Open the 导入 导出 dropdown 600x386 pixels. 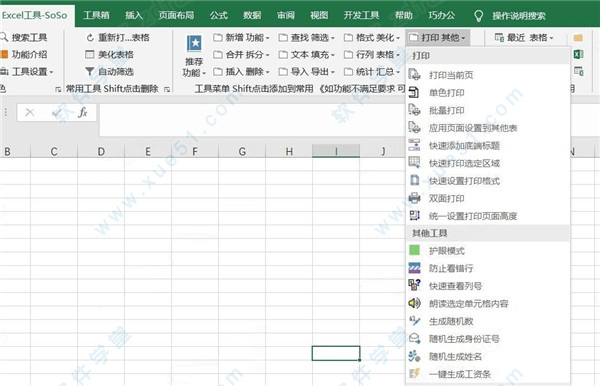(307, 72)
